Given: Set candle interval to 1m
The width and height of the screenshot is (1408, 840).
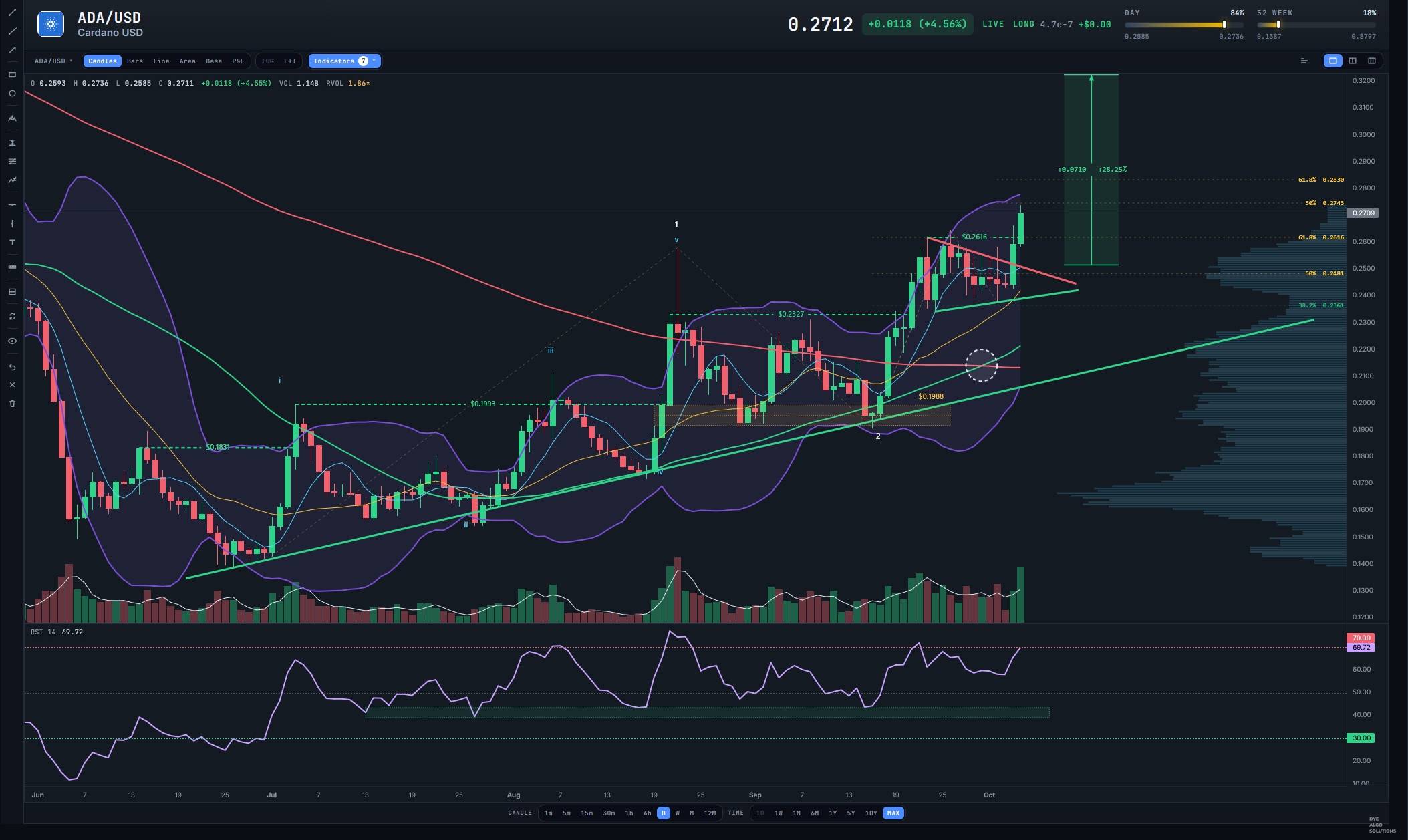Looking at the screenshot, I should pyautogui.click(x=549, y=813).
